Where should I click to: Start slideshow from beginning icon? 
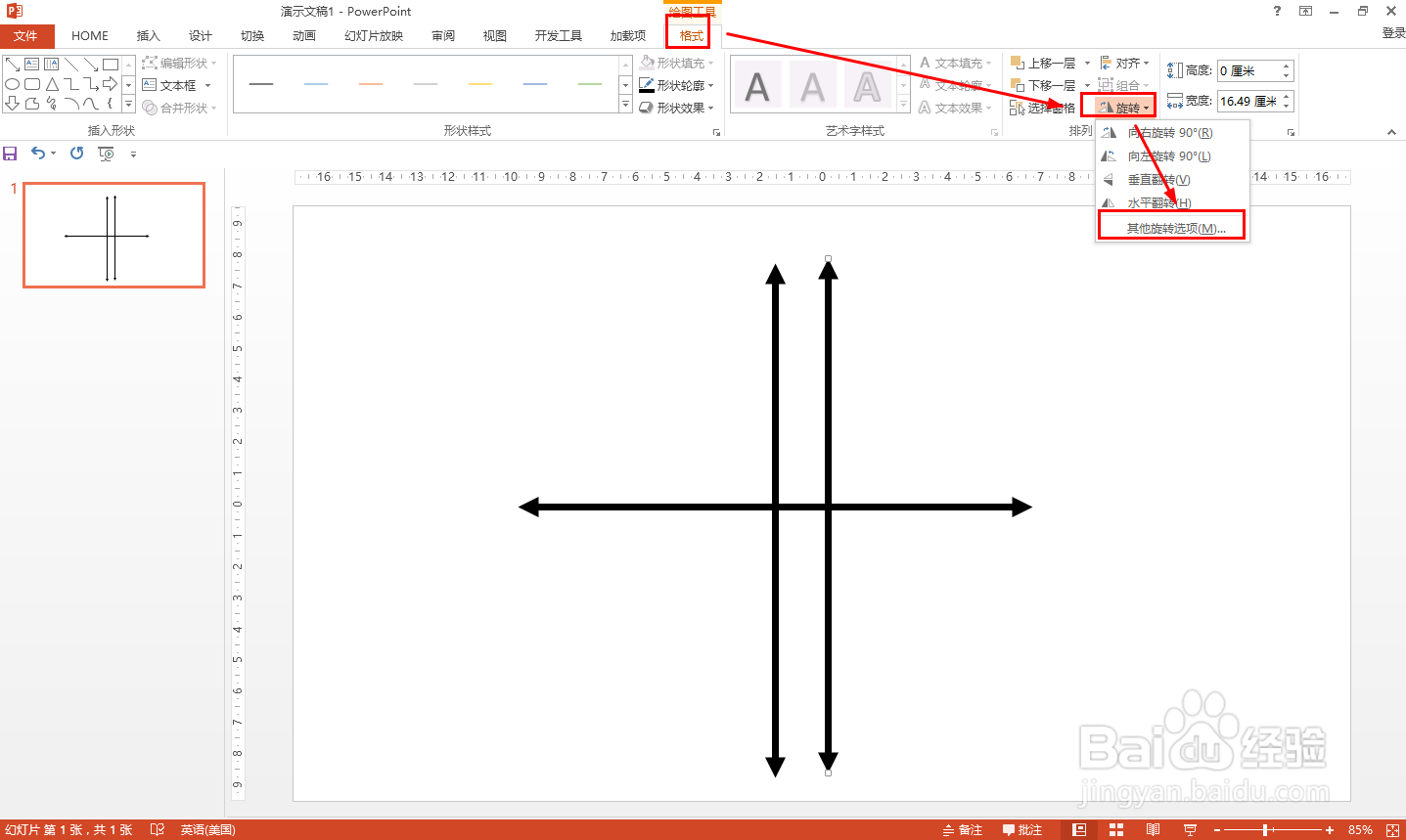[x=107, y=154]
